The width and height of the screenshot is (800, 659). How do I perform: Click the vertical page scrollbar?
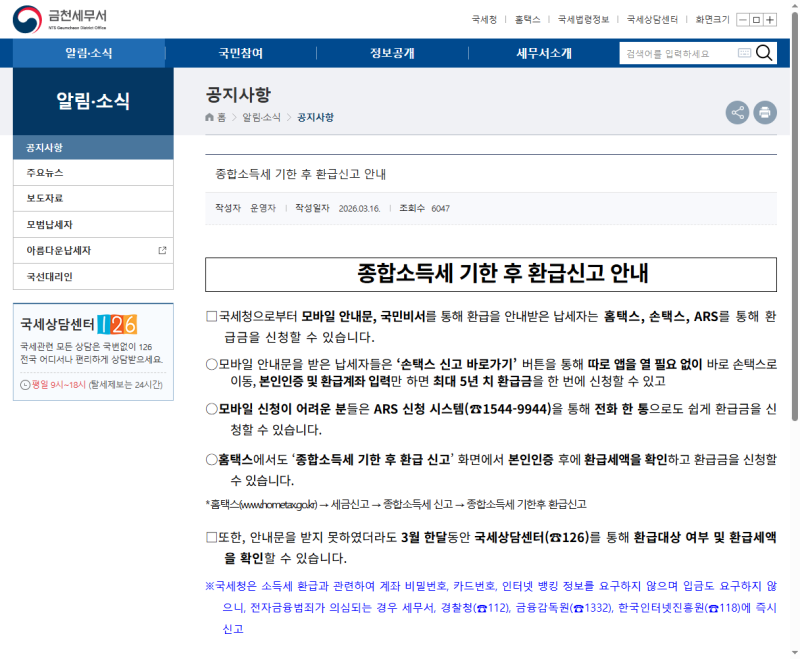click(794, 217)
